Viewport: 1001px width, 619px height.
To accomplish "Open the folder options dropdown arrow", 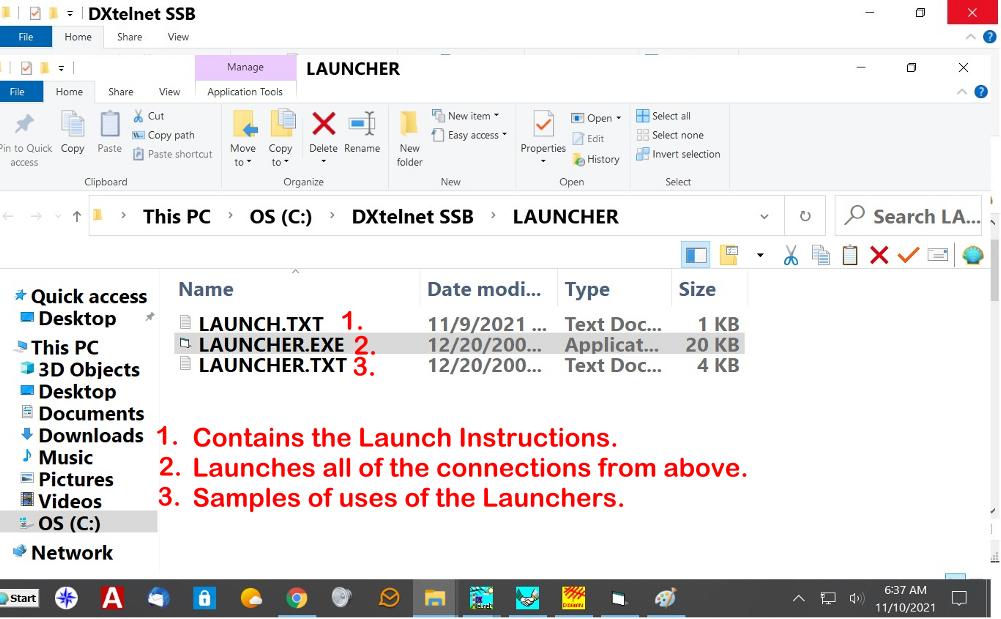I will (x=760, y=256).
